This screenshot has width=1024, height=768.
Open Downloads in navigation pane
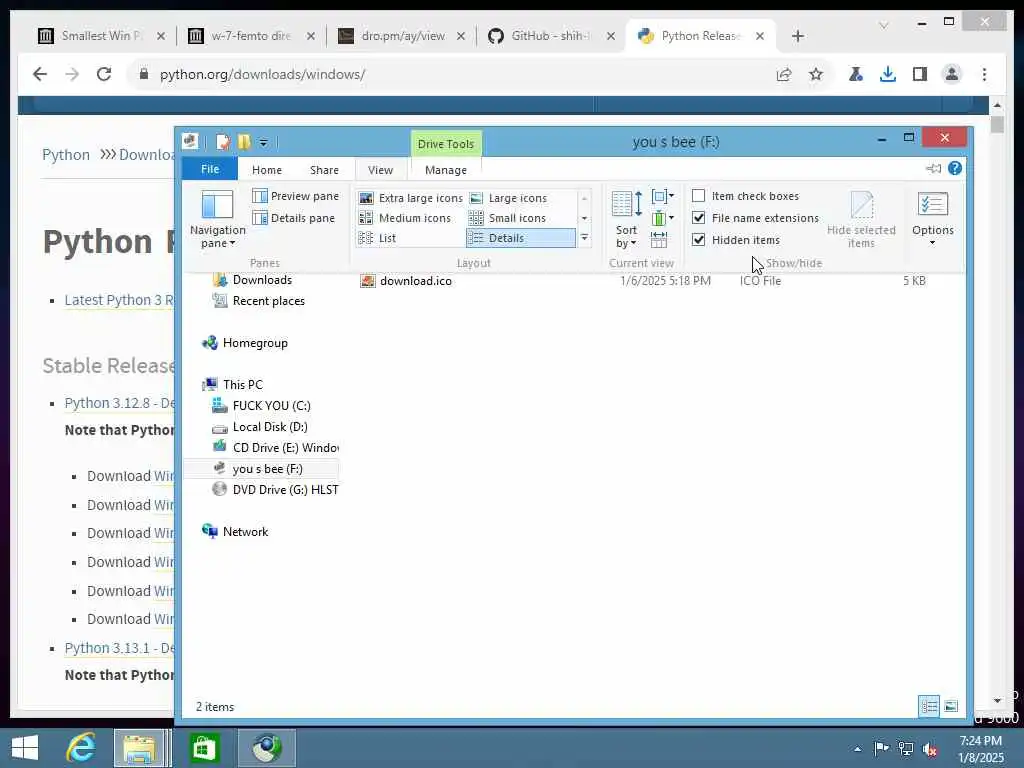coord(262,280)
